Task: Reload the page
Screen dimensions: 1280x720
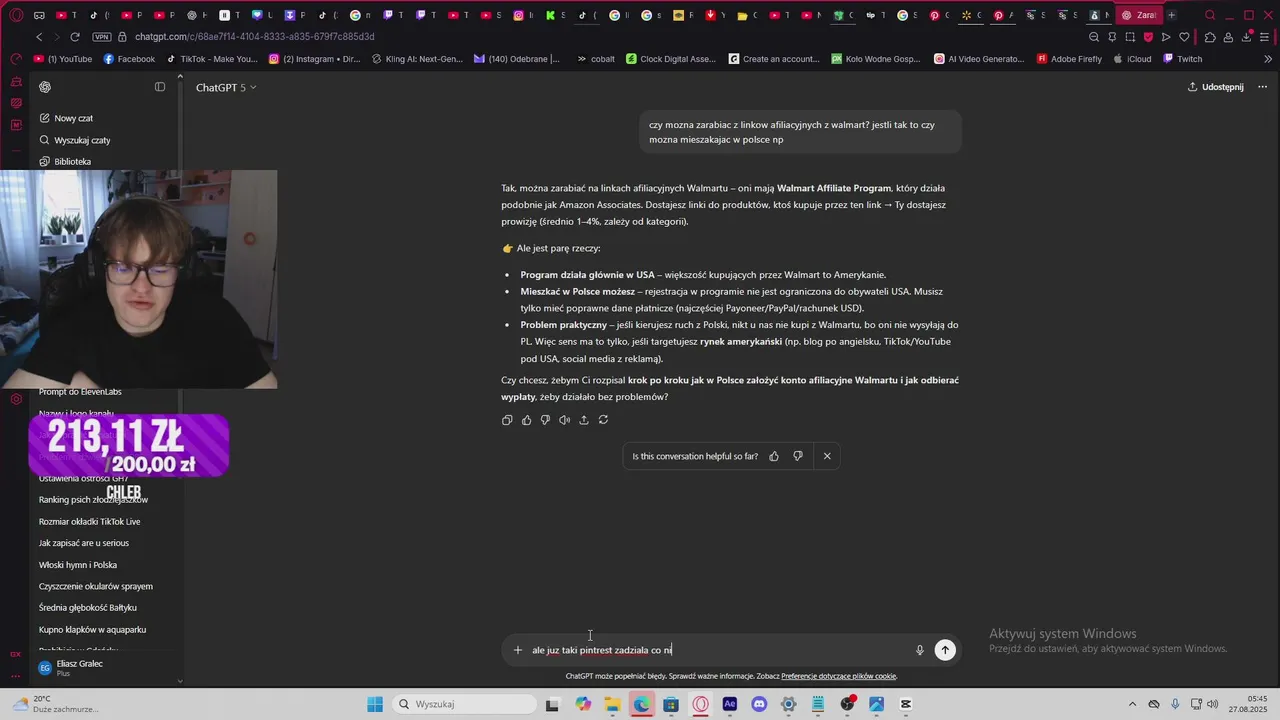Action: point(74,37)
